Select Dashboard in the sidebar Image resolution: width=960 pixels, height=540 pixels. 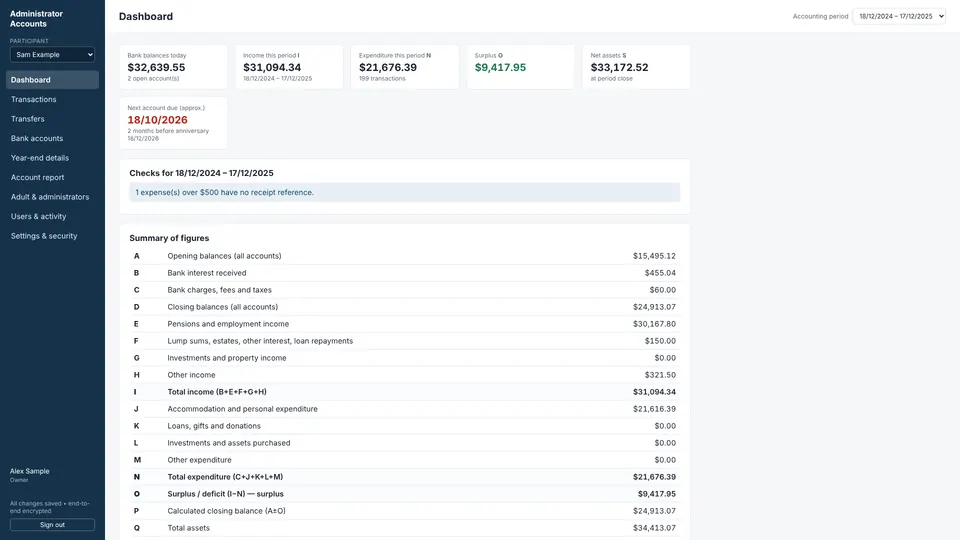(x=52, y=80)
